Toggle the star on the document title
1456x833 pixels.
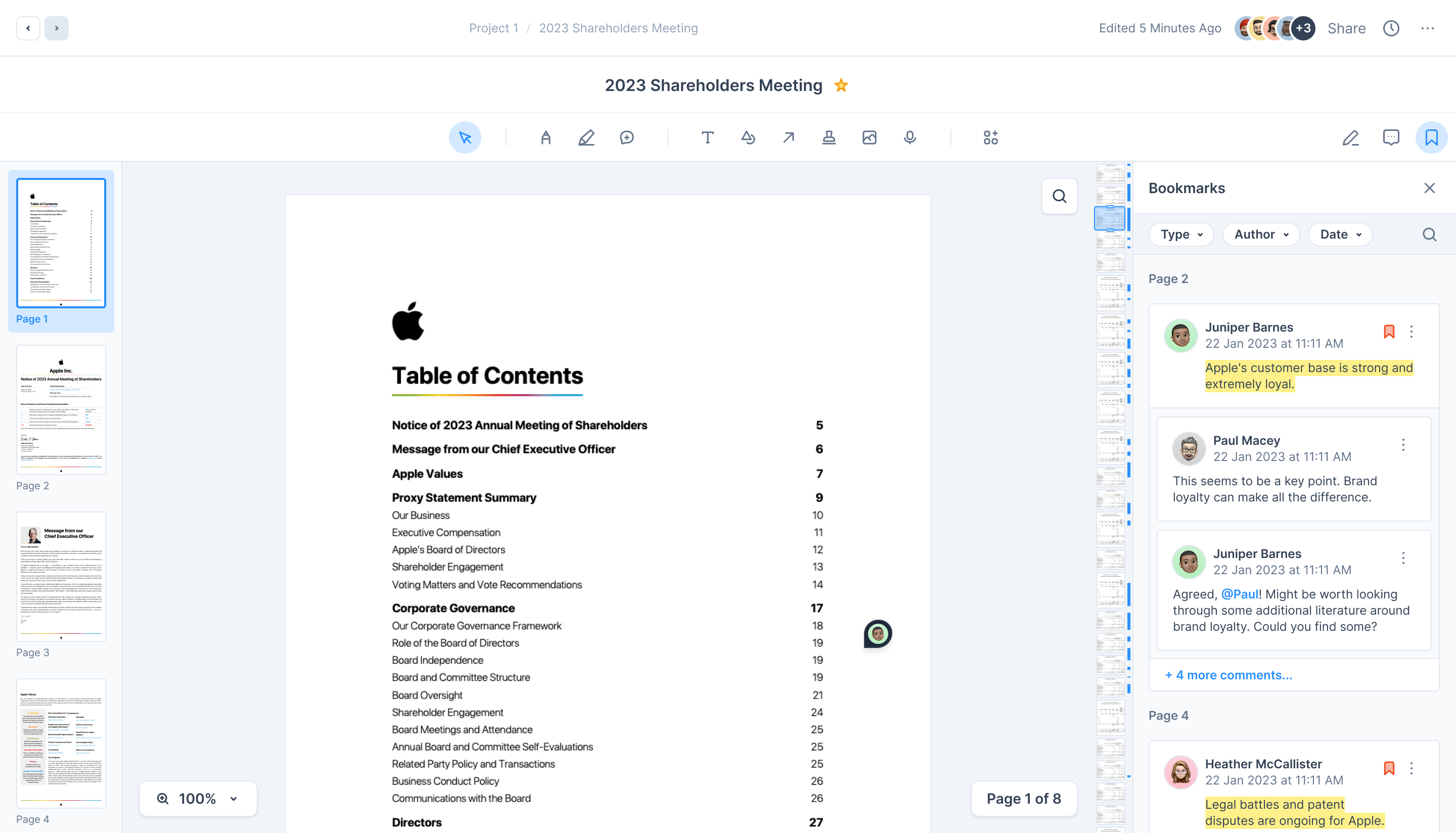[841, 85]
